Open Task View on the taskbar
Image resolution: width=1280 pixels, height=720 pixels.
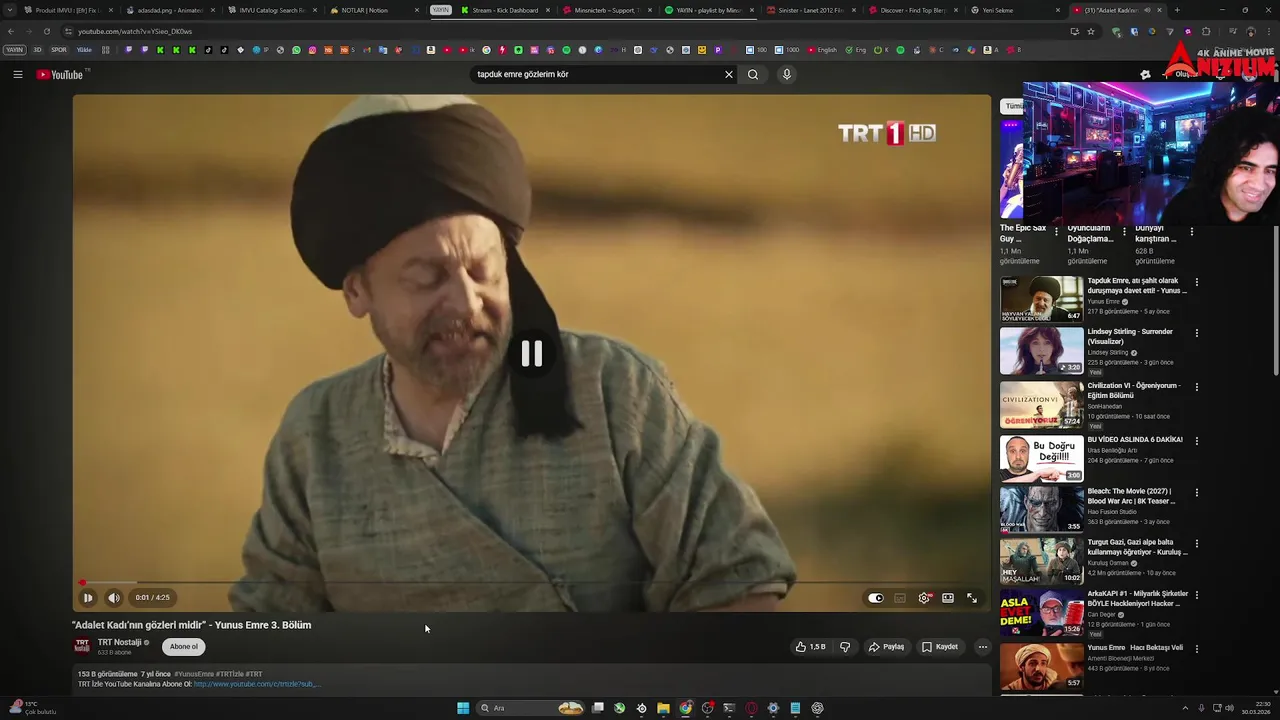pos(598,708)
